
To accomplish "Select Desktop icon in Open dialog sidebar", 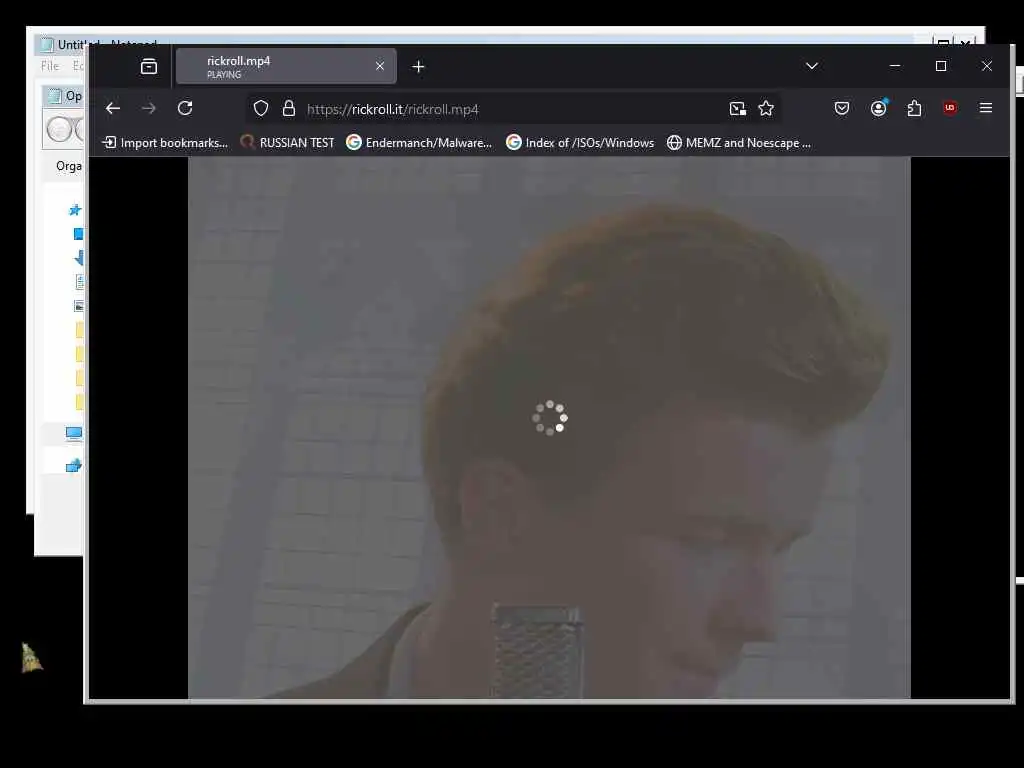I will point(78,234).
